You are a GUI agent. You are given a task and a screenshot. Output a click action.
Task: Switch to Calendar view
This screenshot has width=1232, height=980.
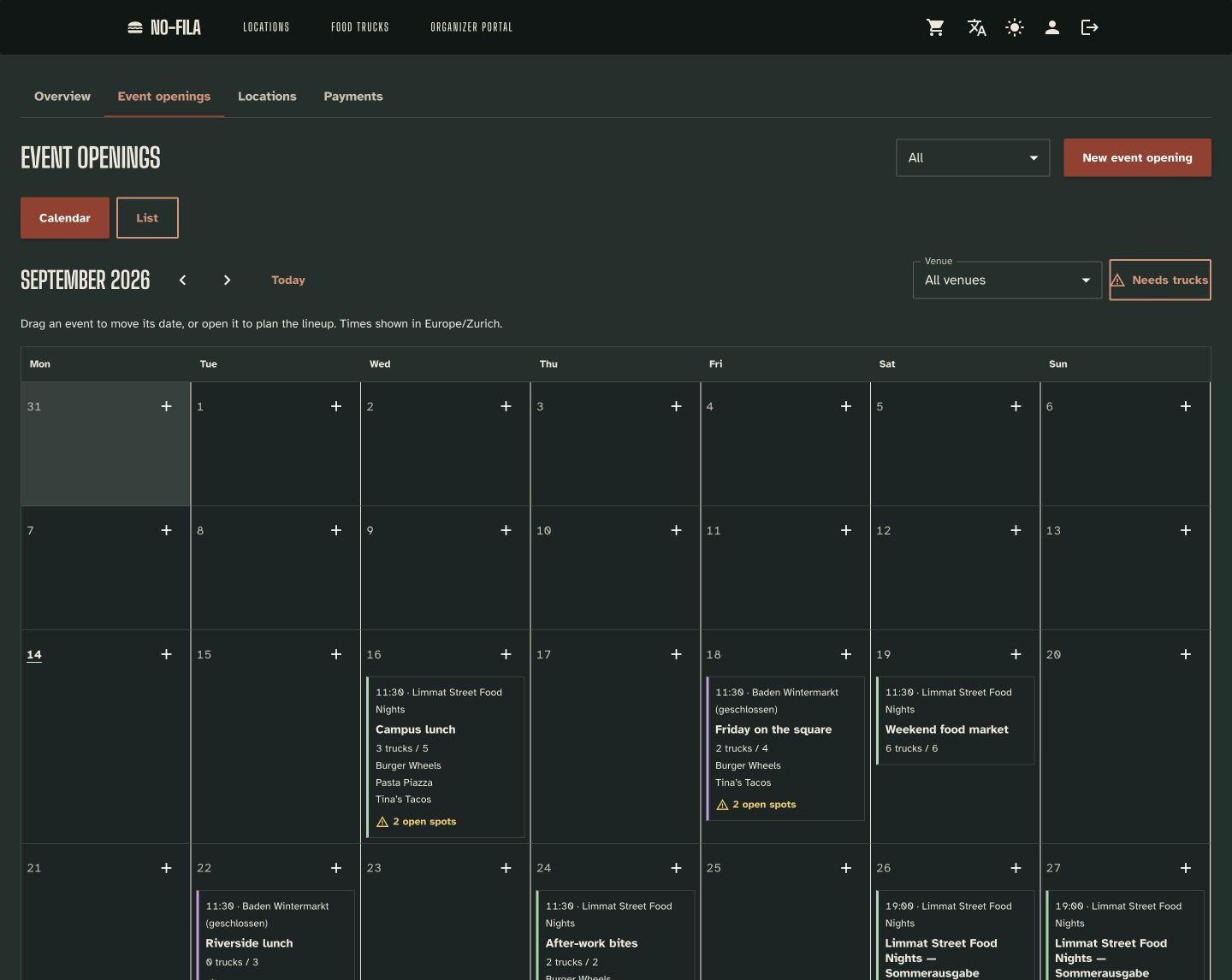65,218
